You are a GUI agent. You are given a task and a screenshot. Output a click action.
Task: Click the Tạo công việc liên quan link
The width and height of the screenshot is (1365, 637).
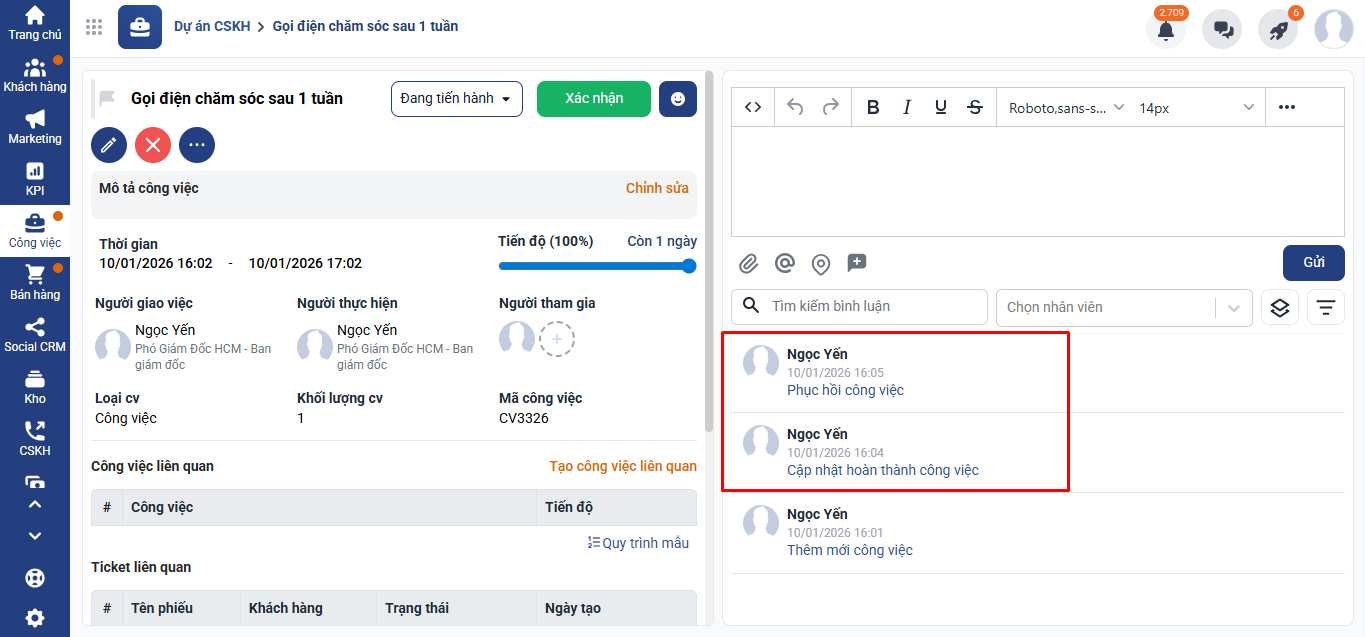[622, 466]
